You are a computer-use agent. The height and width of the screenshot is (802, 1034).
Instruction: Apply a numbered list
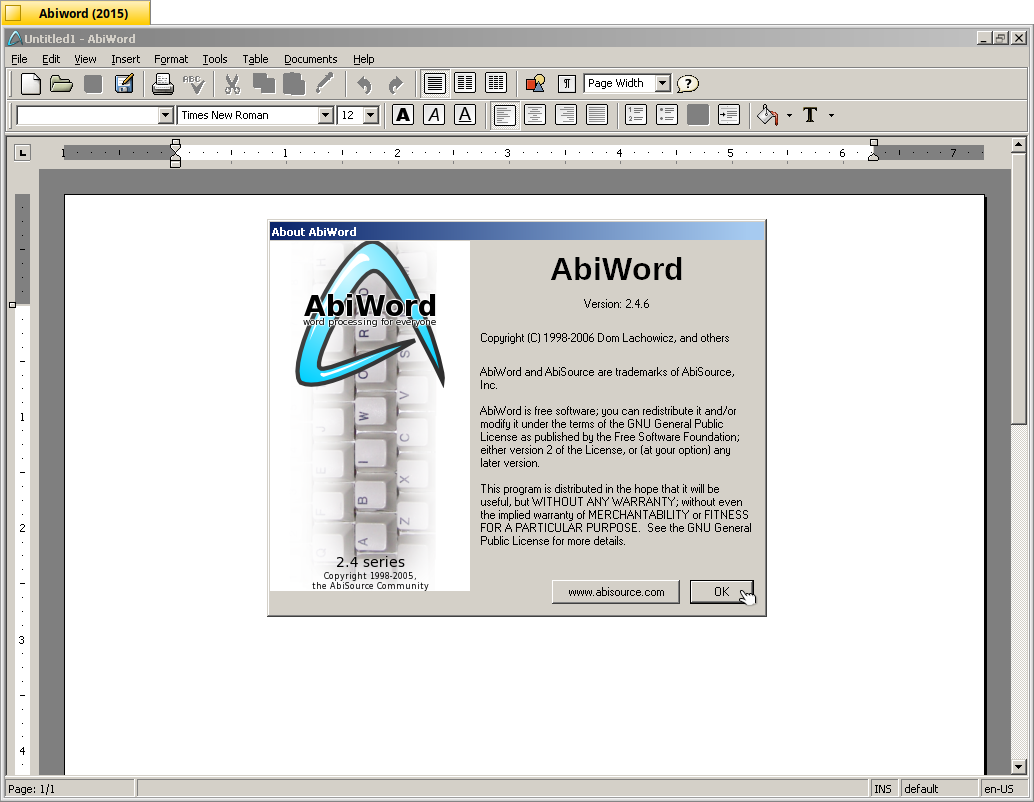point(636,115)
